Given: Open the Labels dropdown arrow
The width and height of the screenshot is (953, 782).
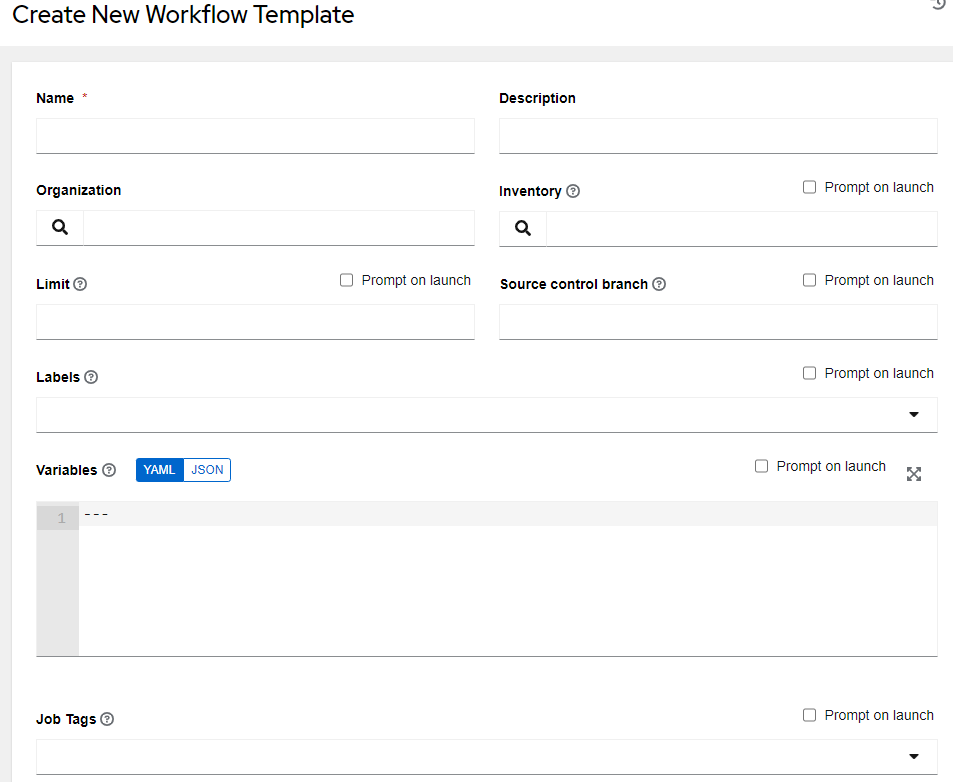Looking at the screenshot, I should (x=913, y=415).
